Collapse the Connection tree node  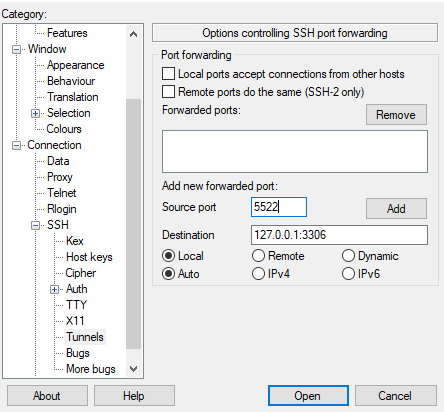pyautogui.click(x=16, y=145)
